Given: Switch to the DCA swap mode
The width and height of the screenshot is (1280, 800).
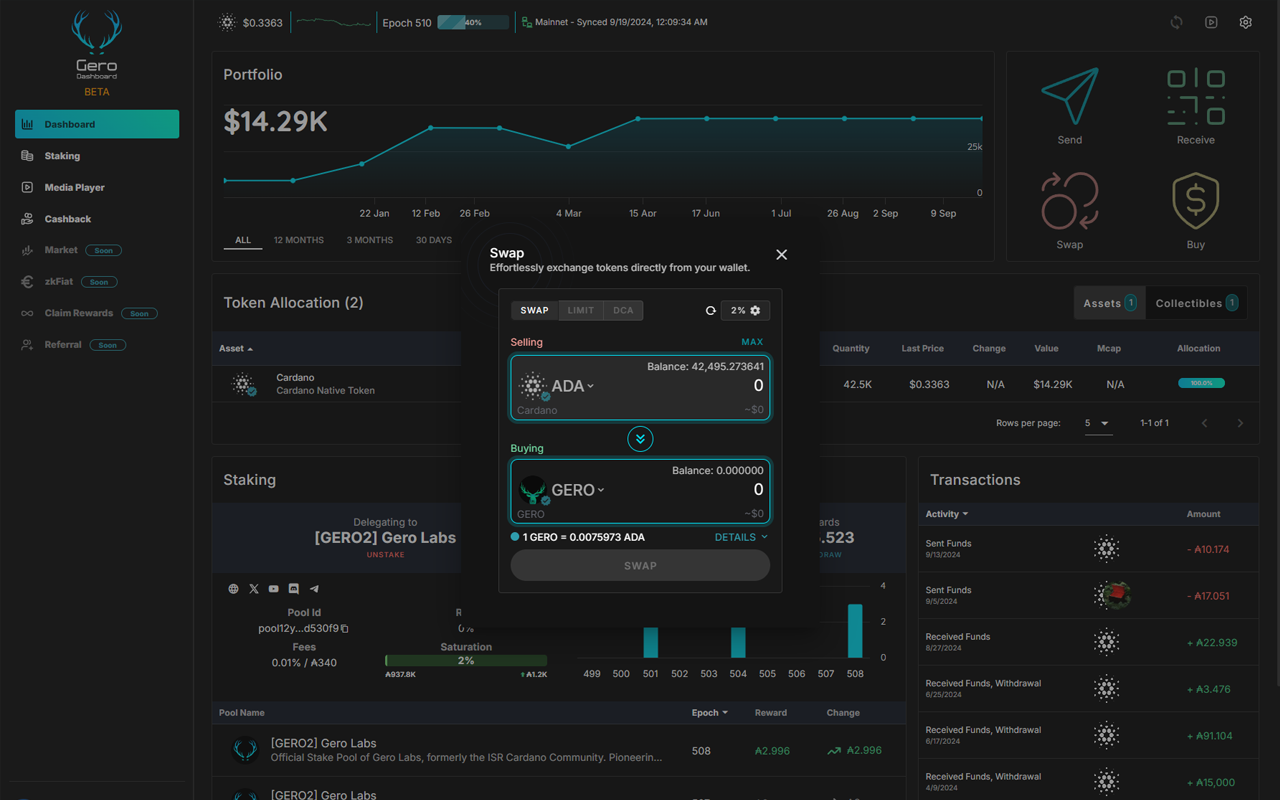Looking at the screenshot, I should (x=623, y=310).
